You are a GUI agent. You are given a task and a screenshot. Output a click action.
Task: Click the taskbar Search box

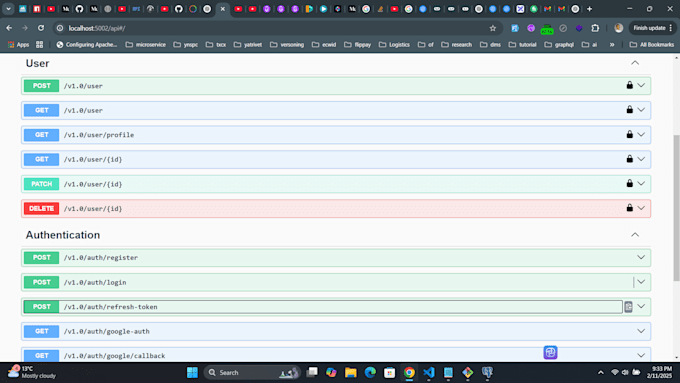[x=252, y=372]
